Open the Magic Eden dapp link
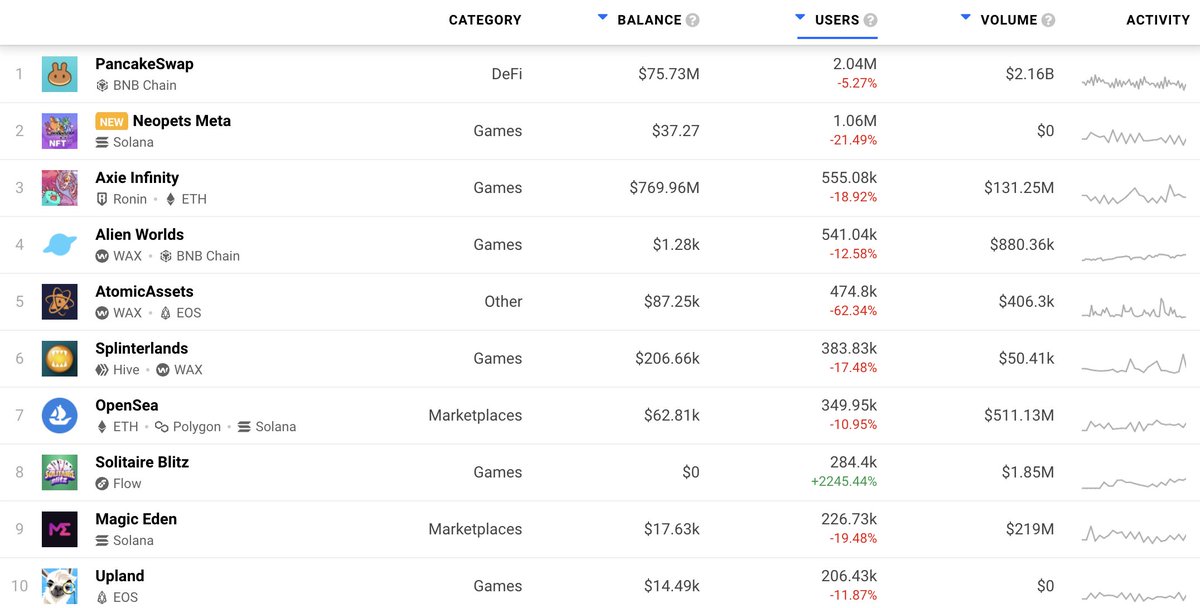This screenshot has width=1200, height=608. coord(136,520)
